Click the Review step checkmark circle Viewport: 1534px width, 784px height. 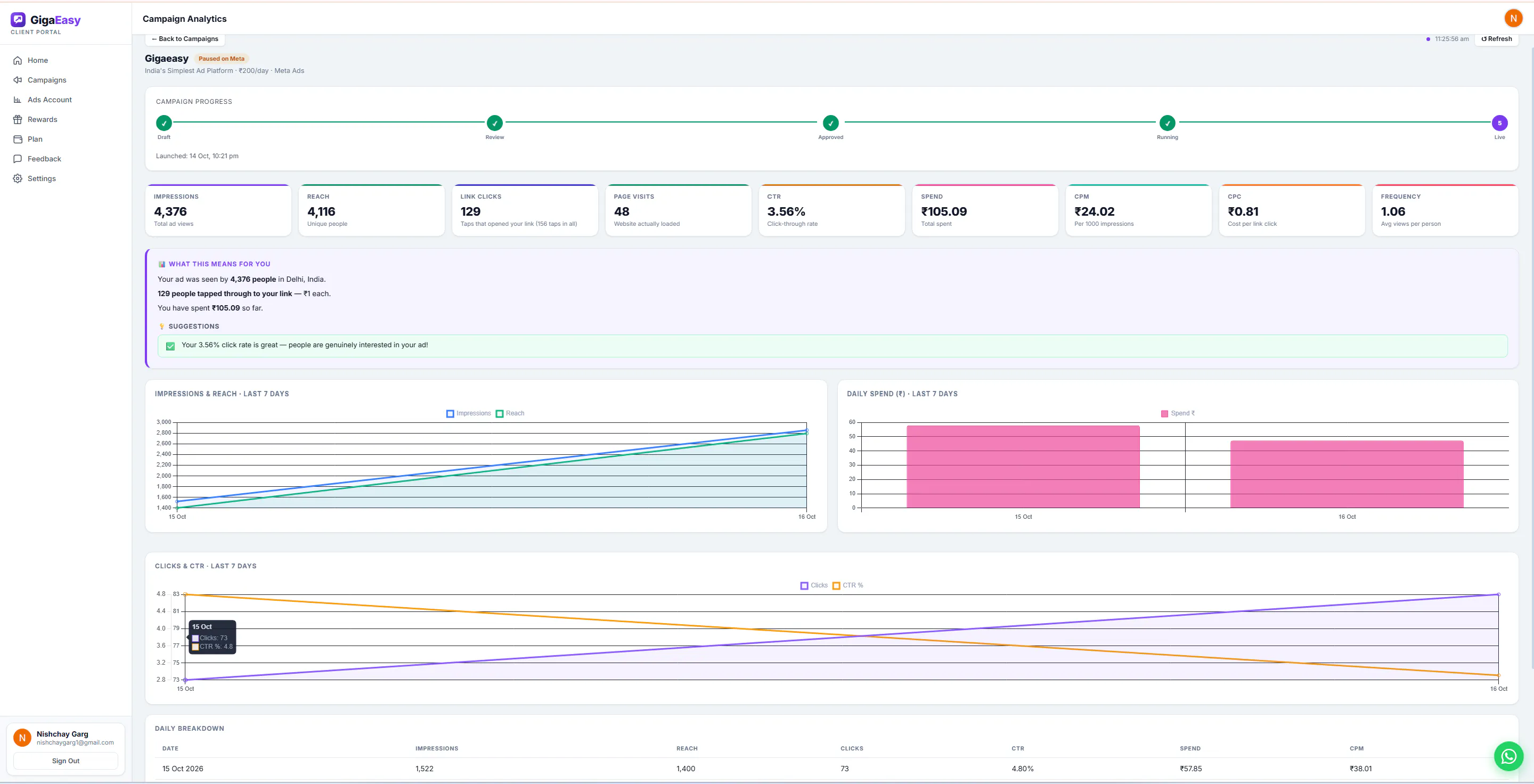click(494, 123)
